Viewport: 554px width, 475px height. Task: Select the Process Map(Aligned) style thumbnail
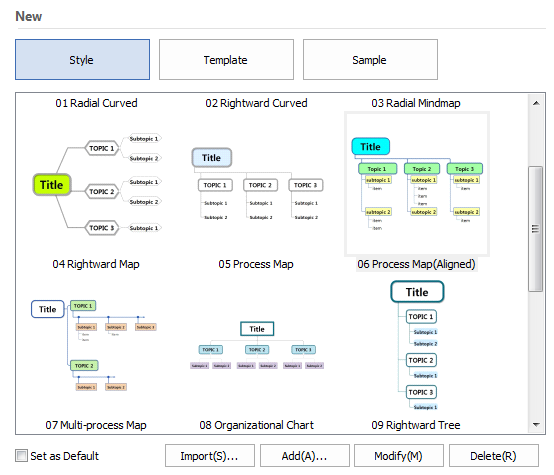pyautogui.click(x=417, y=183)
